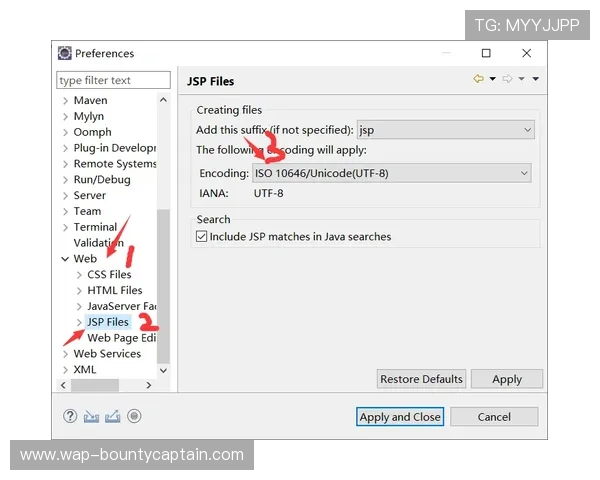Click the Restore Defaults button
Screen dimensions: 600x480
[421, 379]
